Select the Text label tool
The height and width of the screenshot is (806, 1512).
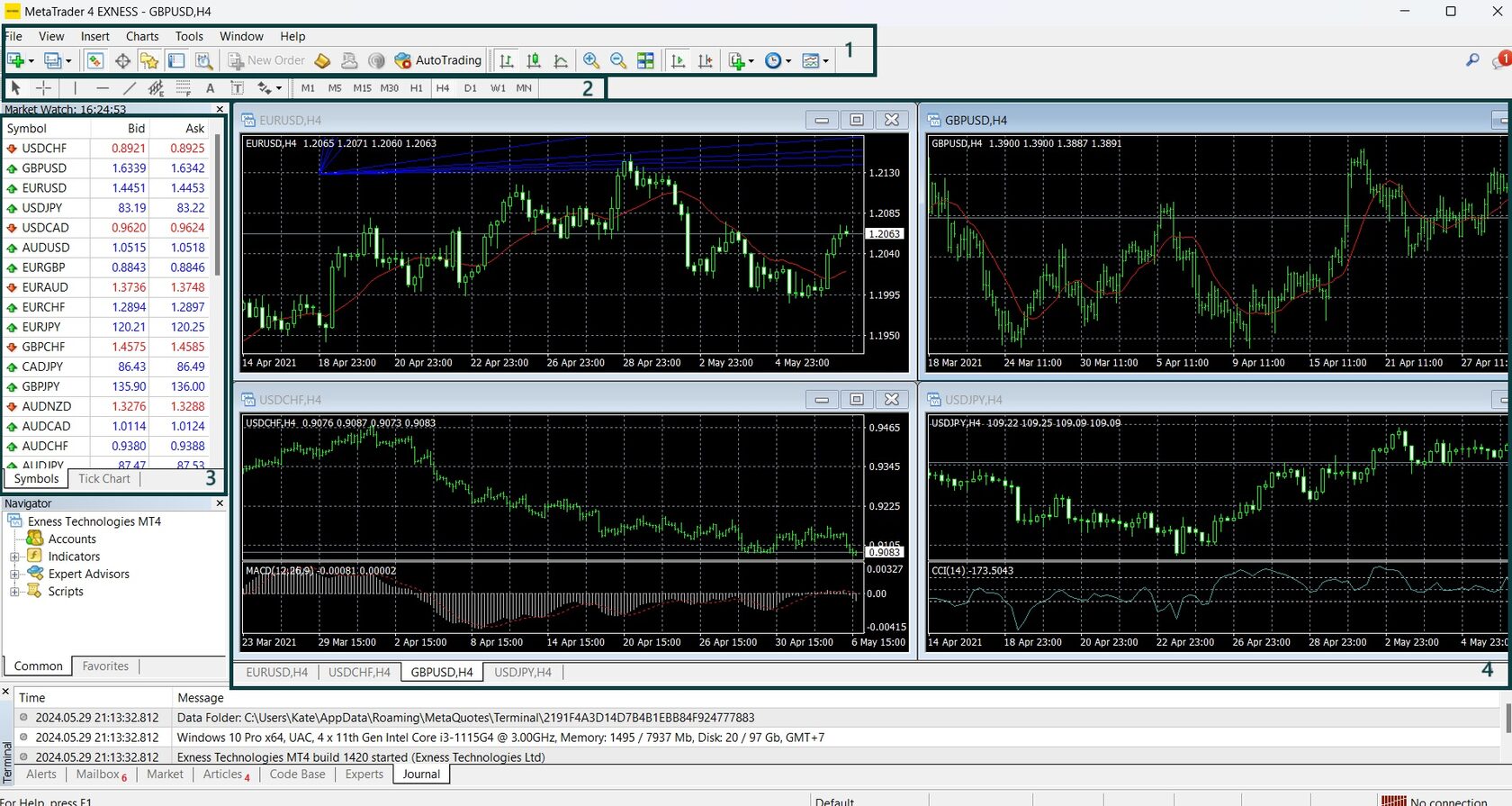click(238, 88)
